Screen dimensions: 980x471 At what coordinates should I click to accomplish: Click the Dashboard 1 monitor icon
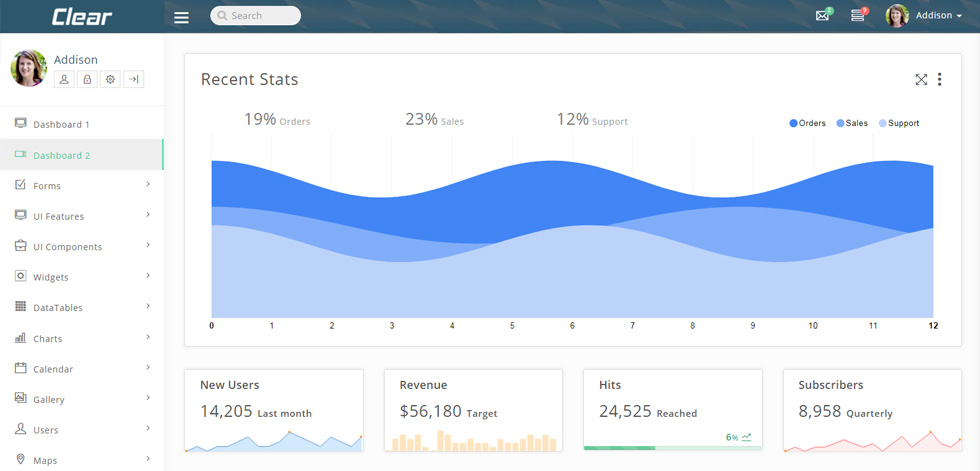21,123
